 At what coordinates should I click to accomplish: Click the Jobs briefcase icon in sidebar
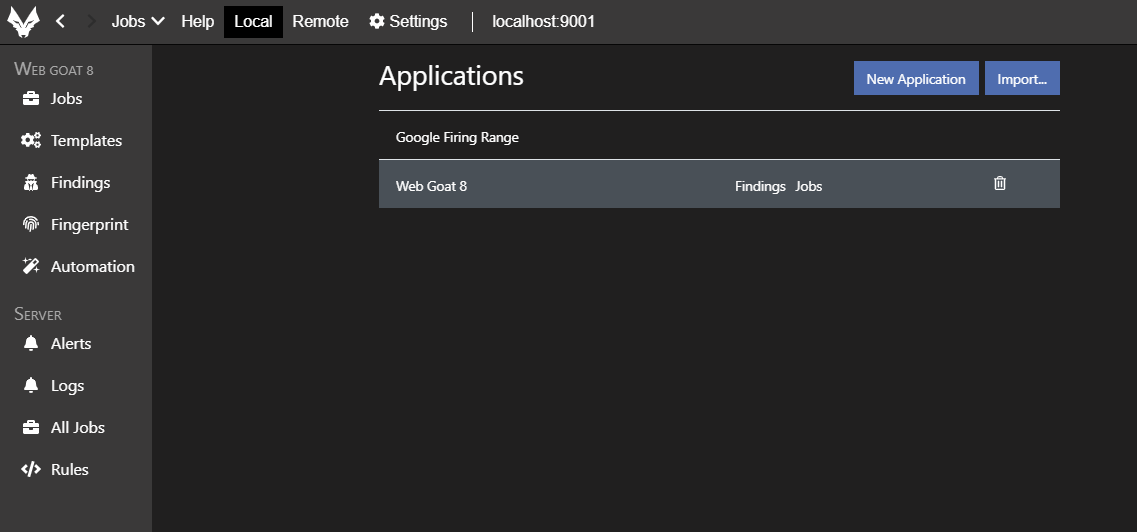(x=30, y=99)
